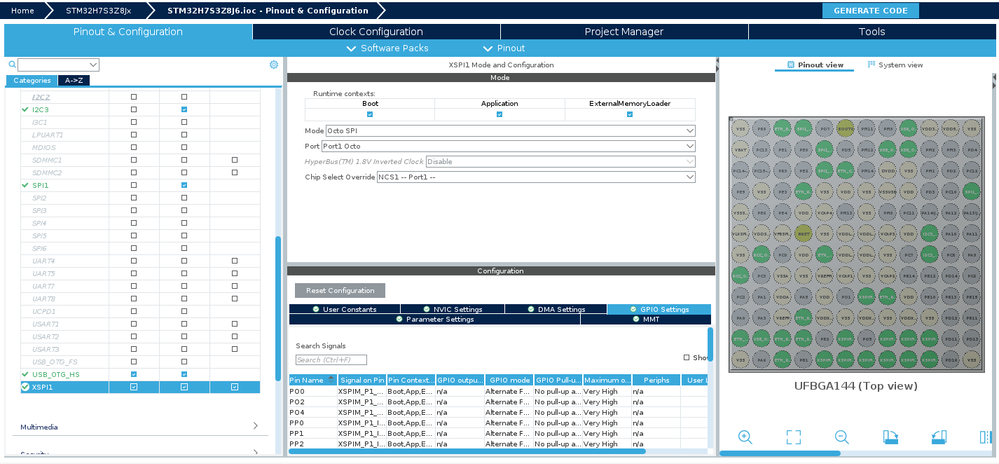Switch to Clock Configuration tab
The height and width of the screenshot is (464, 999).
(x=376, y=32)
